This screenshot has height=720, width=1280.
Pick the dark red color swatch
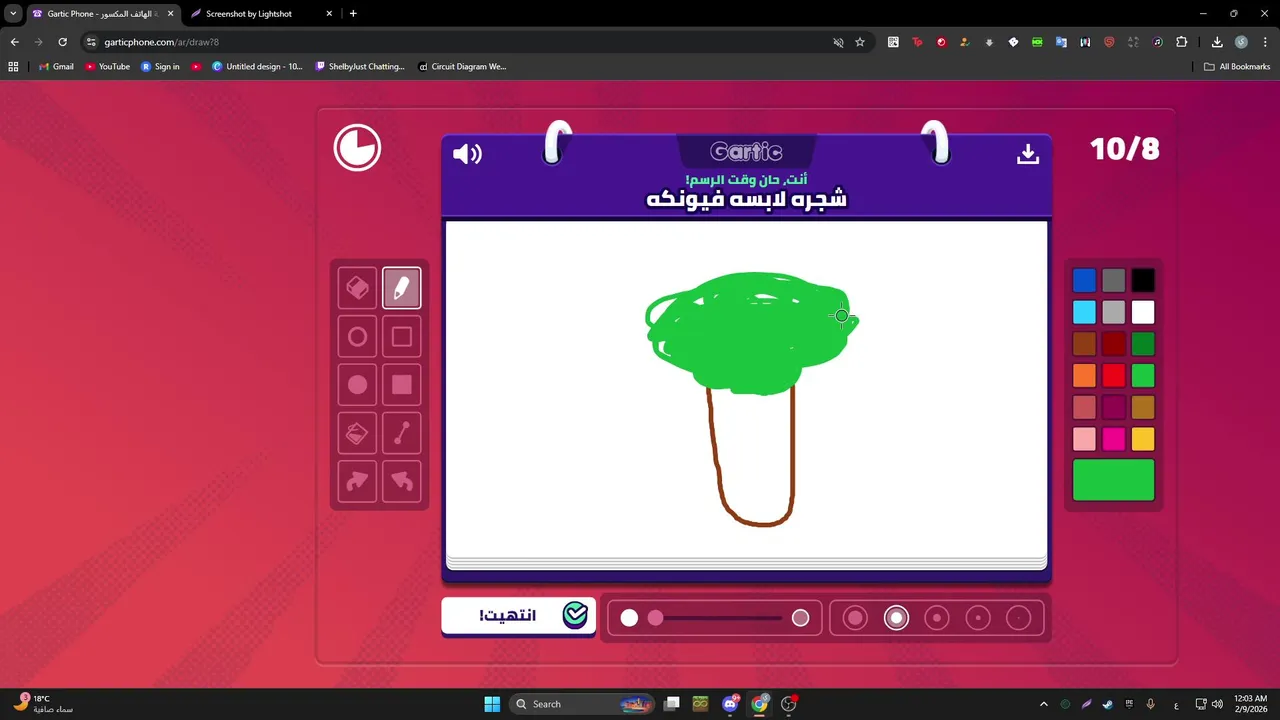[x=1113, y=344]
